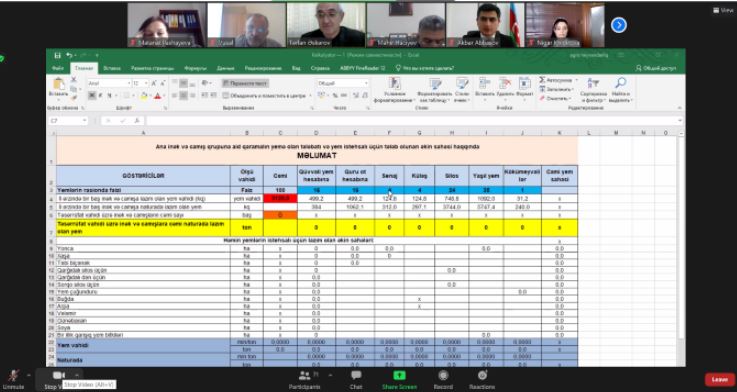Click the red Leave meeting button
Screen dimensions: 737x392
point(720,379)
